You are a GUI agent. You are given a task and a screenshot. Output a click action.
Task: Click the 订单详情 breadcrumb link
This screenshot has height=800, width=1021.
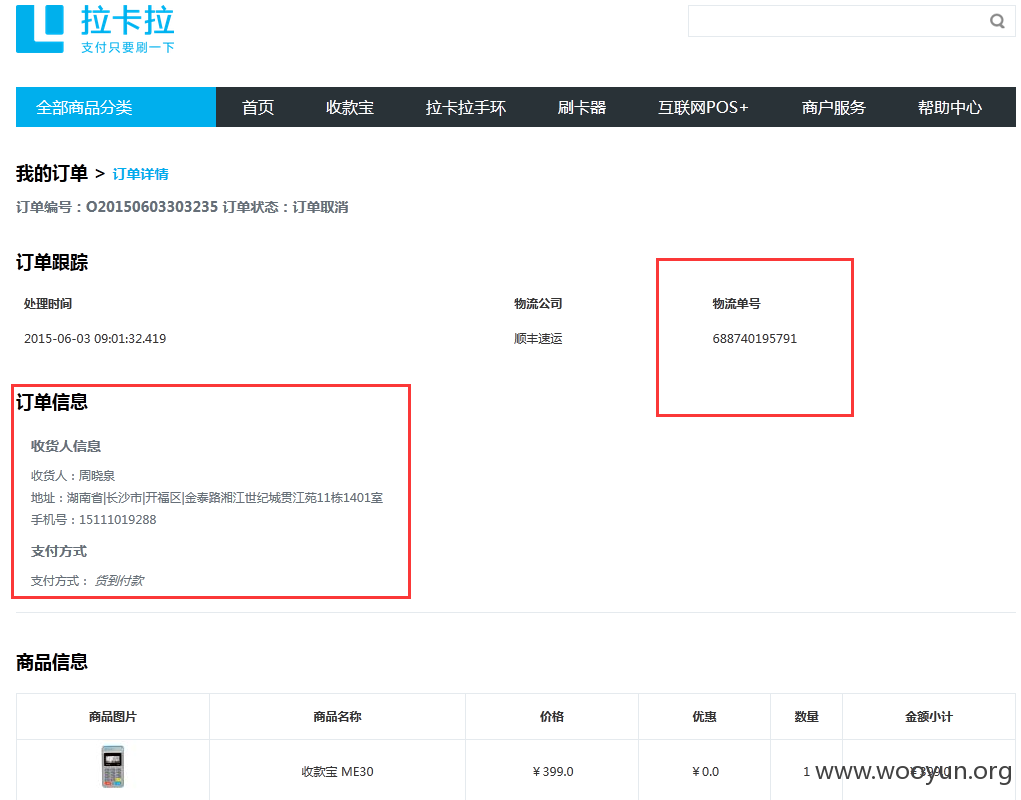click(141, 174)
